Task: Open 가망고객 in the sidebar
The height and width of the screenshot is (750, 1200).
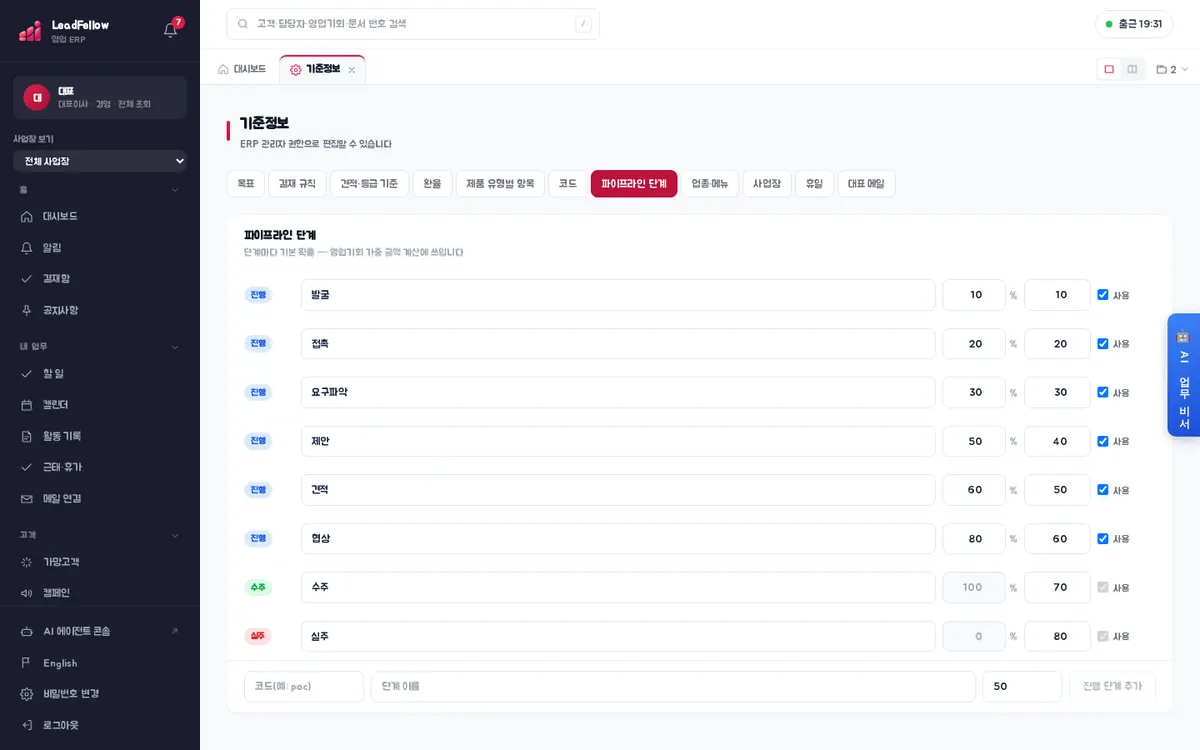Action: pyautogui.click(x=100, y=562)
